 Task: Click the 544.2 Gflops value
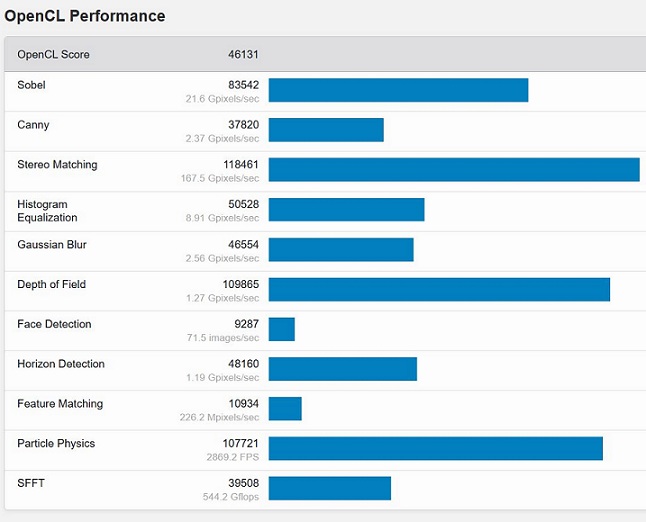231,497
